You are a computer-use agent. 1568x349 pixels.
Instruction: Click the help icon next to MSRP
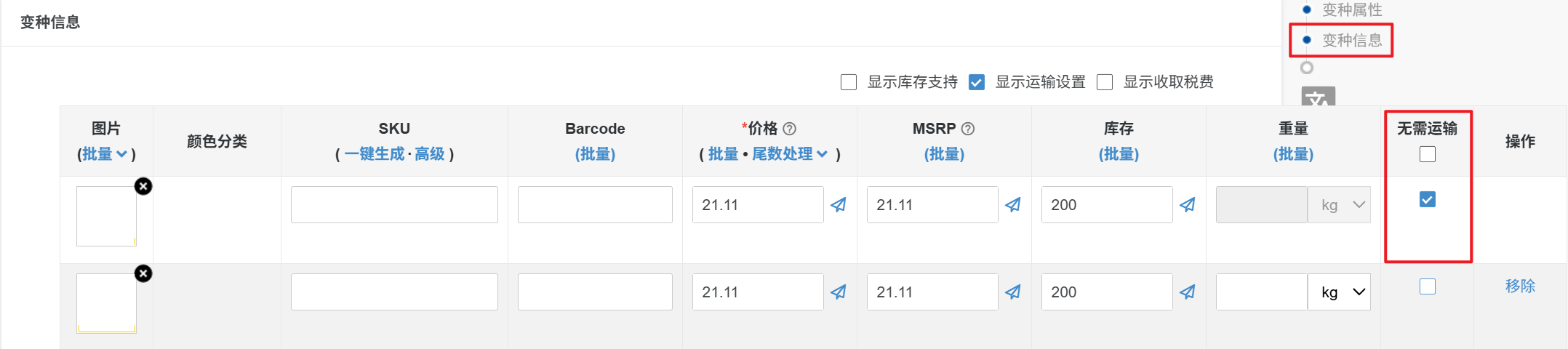click(968, 129)
